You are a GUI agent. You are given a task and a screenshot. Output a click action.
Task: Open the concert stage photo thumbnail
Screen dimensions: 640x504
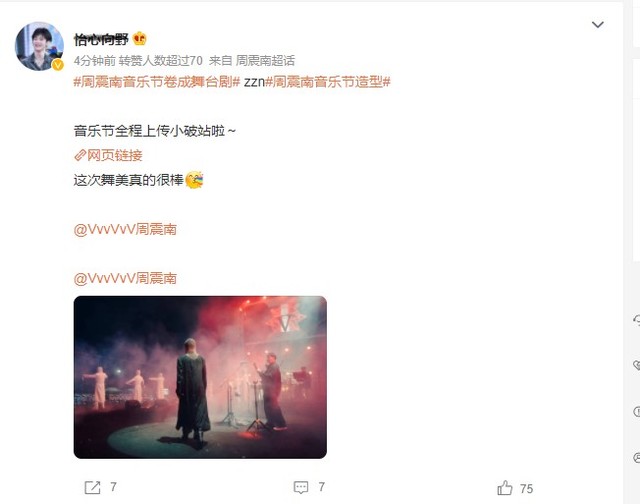[x=200, y=377]
